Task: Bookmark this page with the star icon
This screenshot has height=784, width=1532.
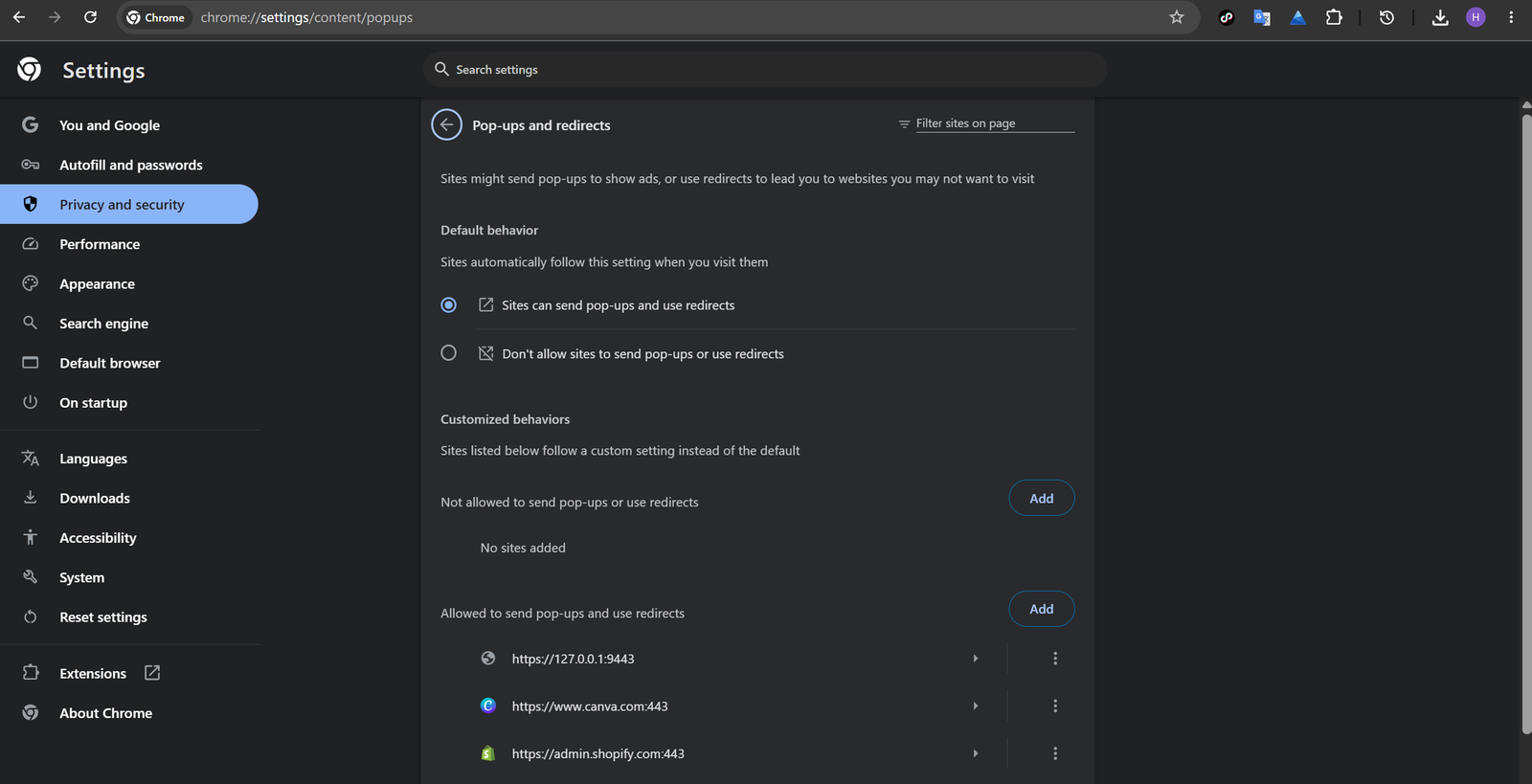Action: 1177,17
